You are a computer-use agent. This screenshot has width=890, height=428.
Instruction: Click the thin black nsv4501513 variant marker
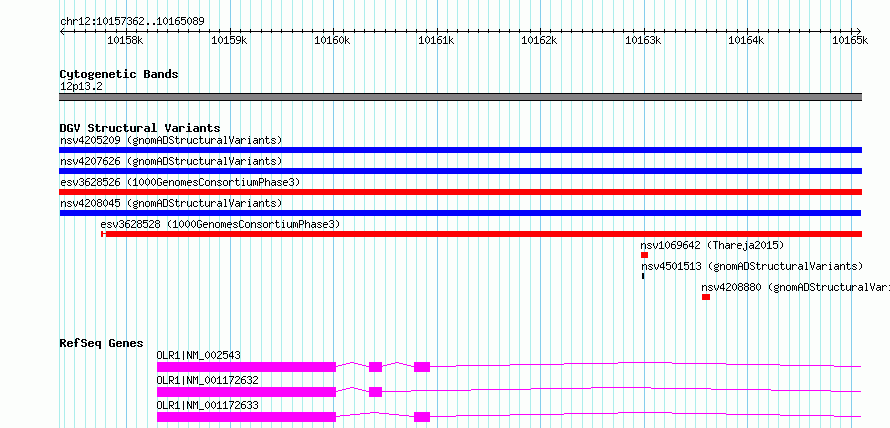[x=643, y=276]
